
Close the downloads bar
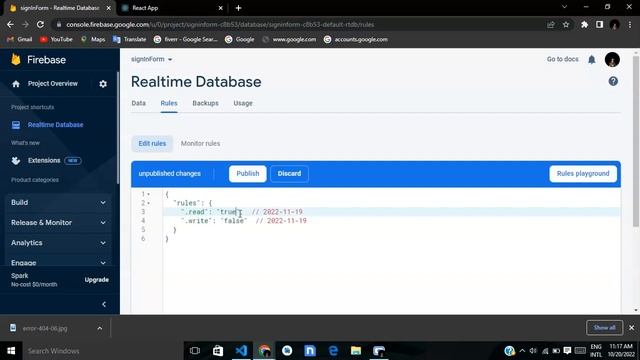631,328
